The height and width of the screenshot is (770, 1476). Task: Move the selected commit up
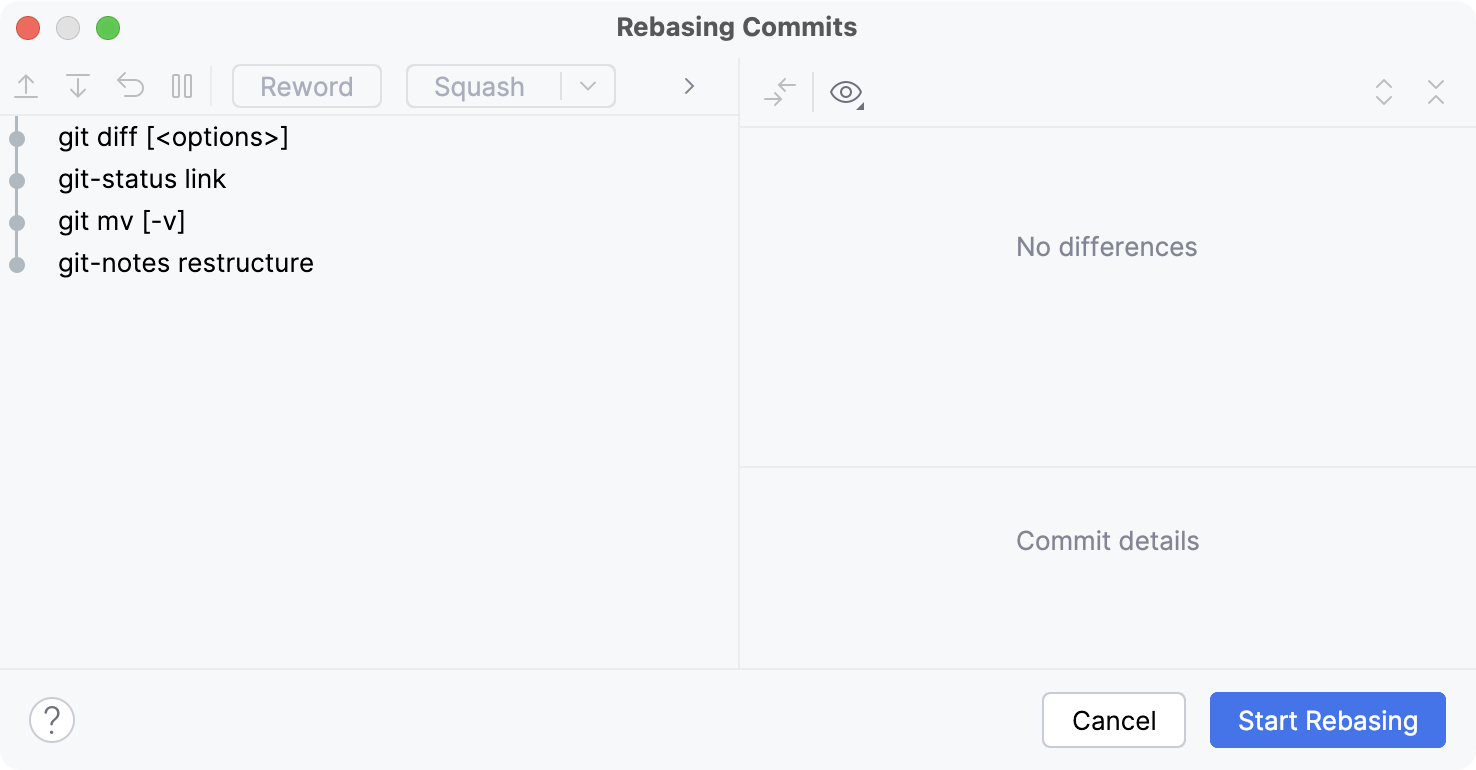[26, 86]
